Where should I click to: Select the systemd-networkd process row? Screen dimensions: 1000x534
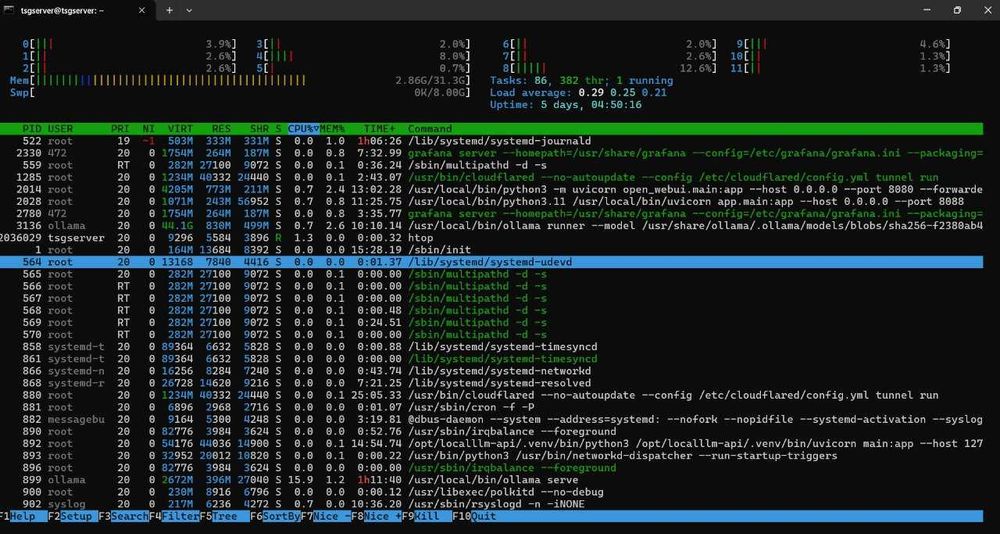pos(491,371)
